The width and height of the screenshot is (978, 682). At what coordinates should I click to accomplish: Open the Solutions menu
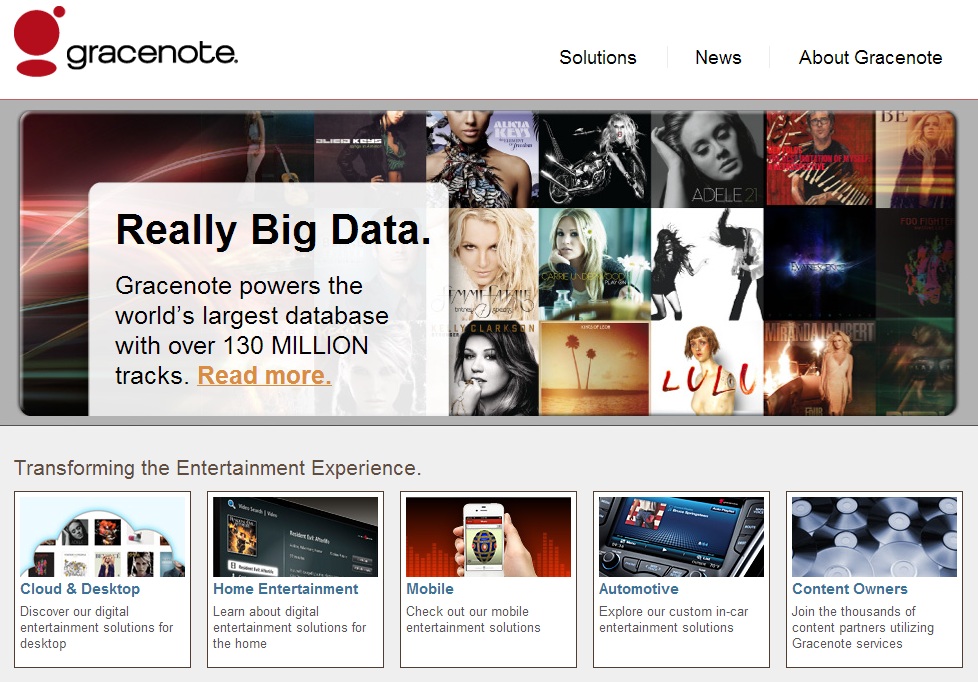pyautogui.click(x=597, y=58)
